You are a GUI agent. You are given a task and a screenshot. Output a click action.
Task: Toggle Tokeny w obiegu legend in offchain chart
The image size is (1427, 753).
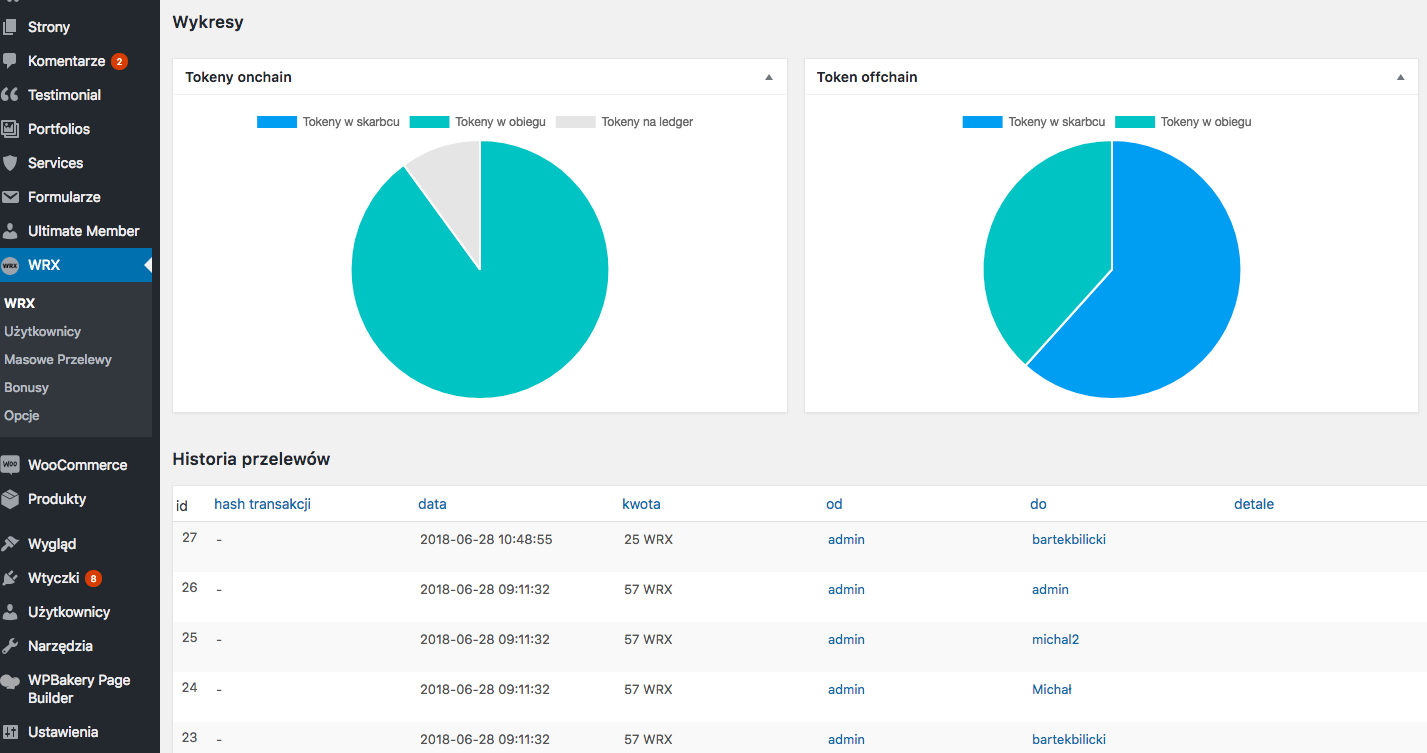point(1184,122)
